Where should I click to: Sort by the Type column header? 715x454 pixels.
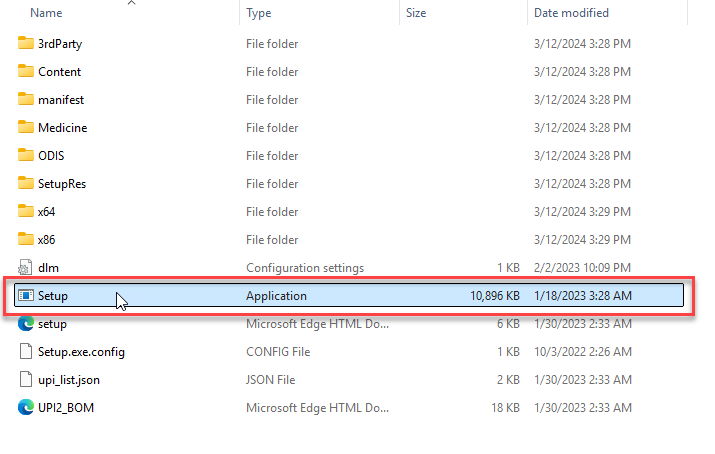[x=259, y=13]
